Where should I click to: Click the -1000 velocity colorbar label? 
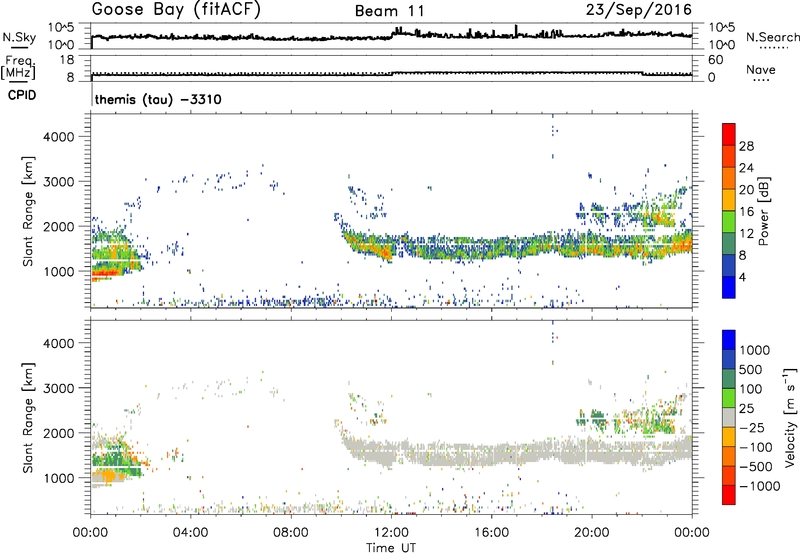coord(759,486)
